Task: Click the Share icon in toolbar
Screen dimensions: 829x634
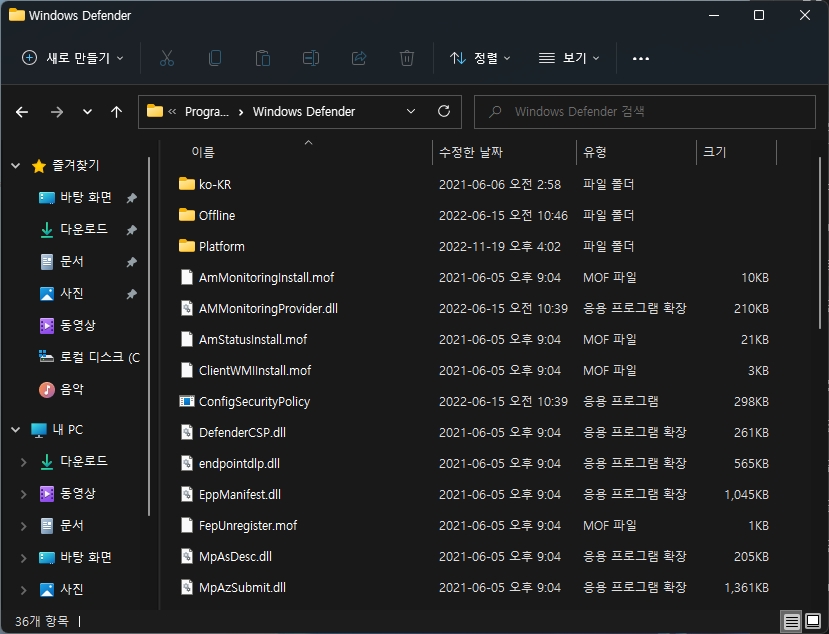Action: [358, 58]
